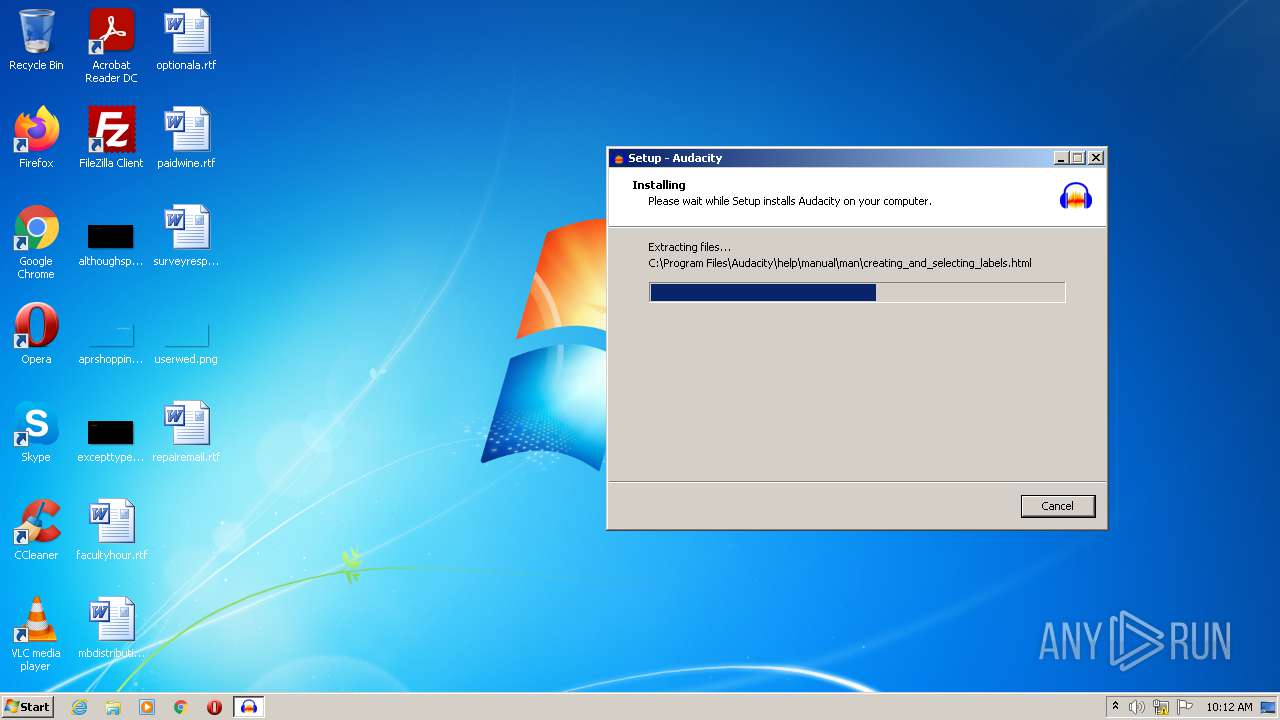Open the Windows Start menu
The image size is (1280, 720).
[x=27, y=706]
